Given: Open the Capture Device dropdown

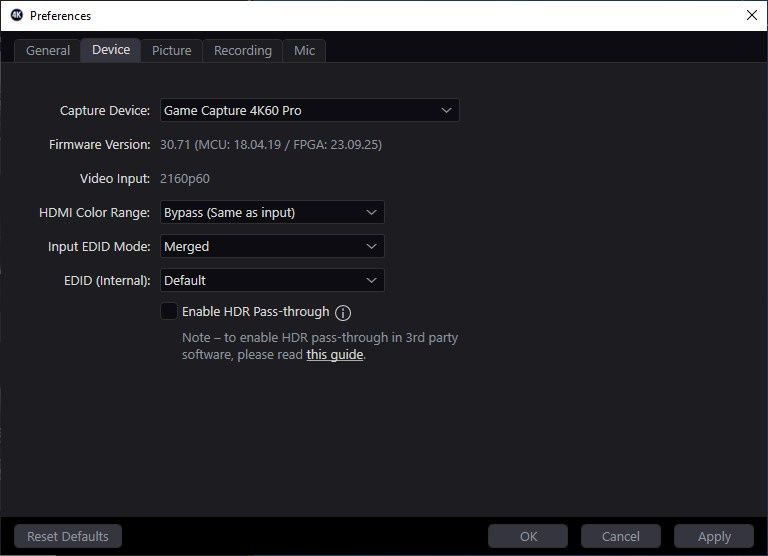Looking at the screenshot, I should click(310, 110).
